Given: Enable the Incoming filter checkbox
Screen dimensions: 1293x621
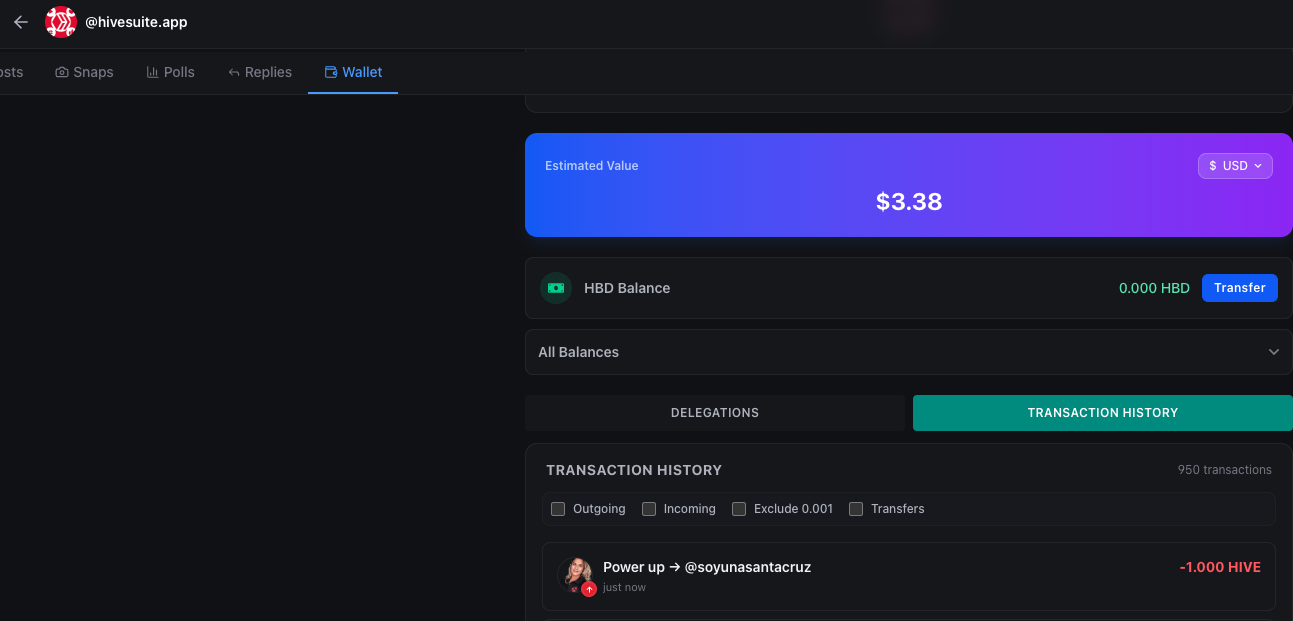Looking at the screenshot, I should pyautogui.click(x=649, y=509).
